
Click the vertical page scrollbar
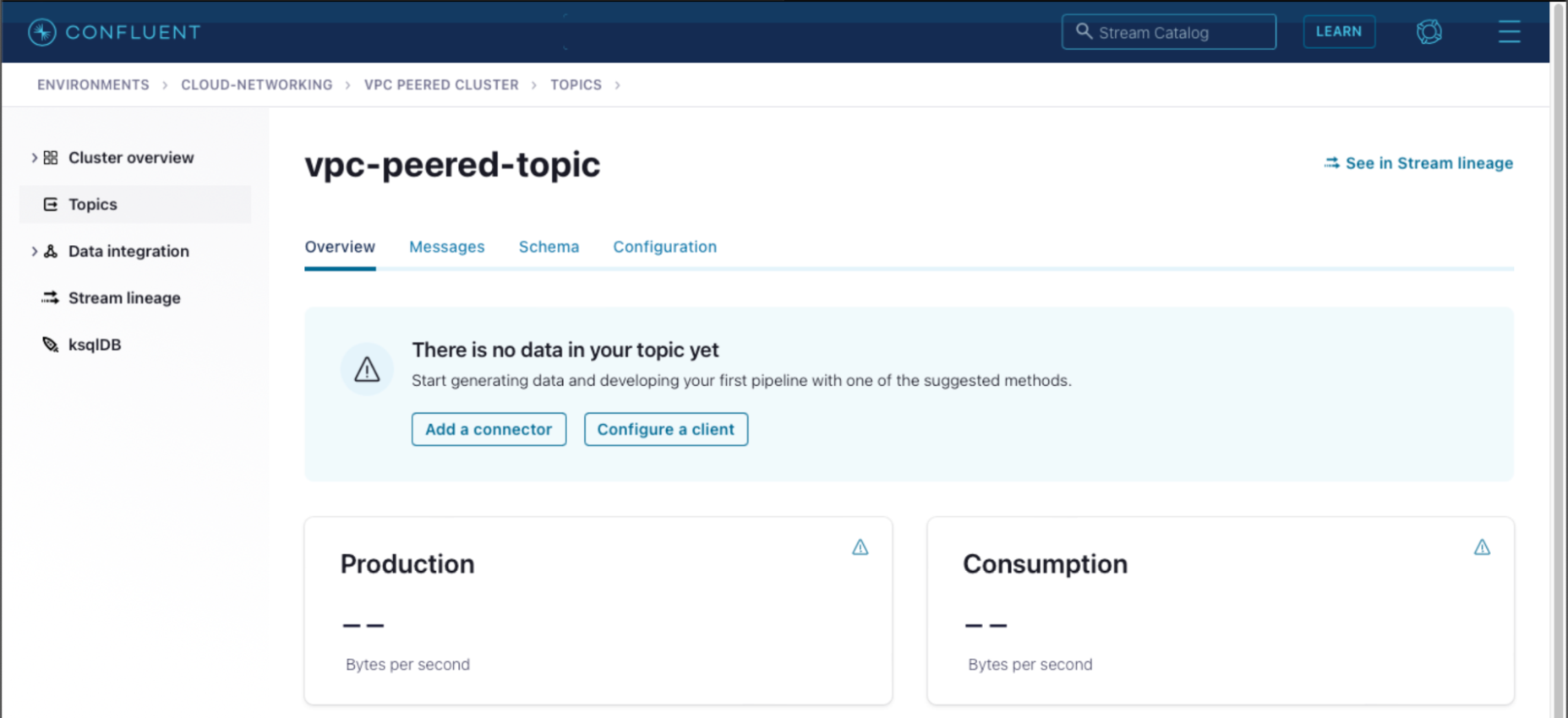click(x=1559, y=359)
